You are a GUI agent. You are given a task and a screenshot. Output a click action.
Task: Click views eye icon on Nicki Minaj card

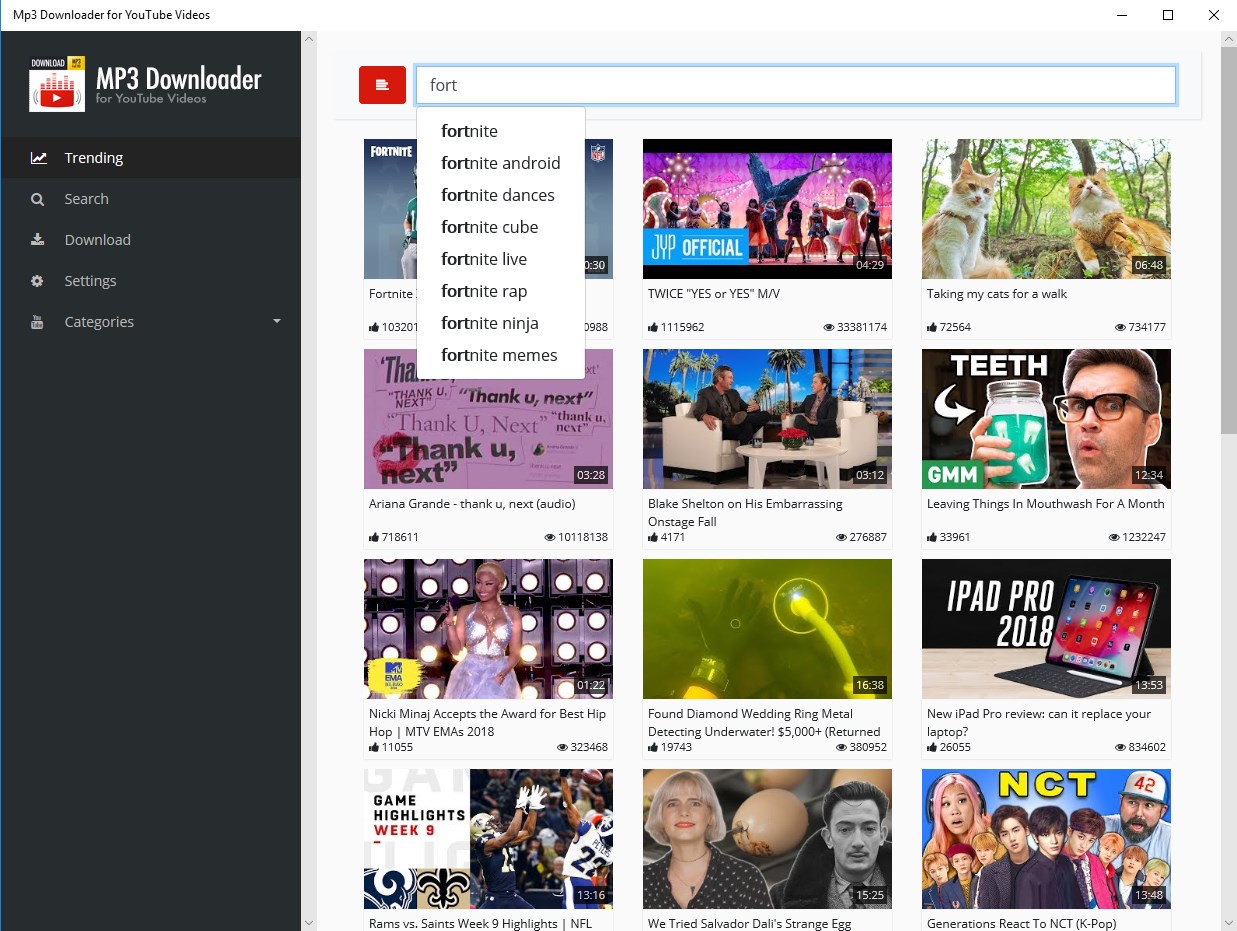pyautogui.click(x=562, y=747)
